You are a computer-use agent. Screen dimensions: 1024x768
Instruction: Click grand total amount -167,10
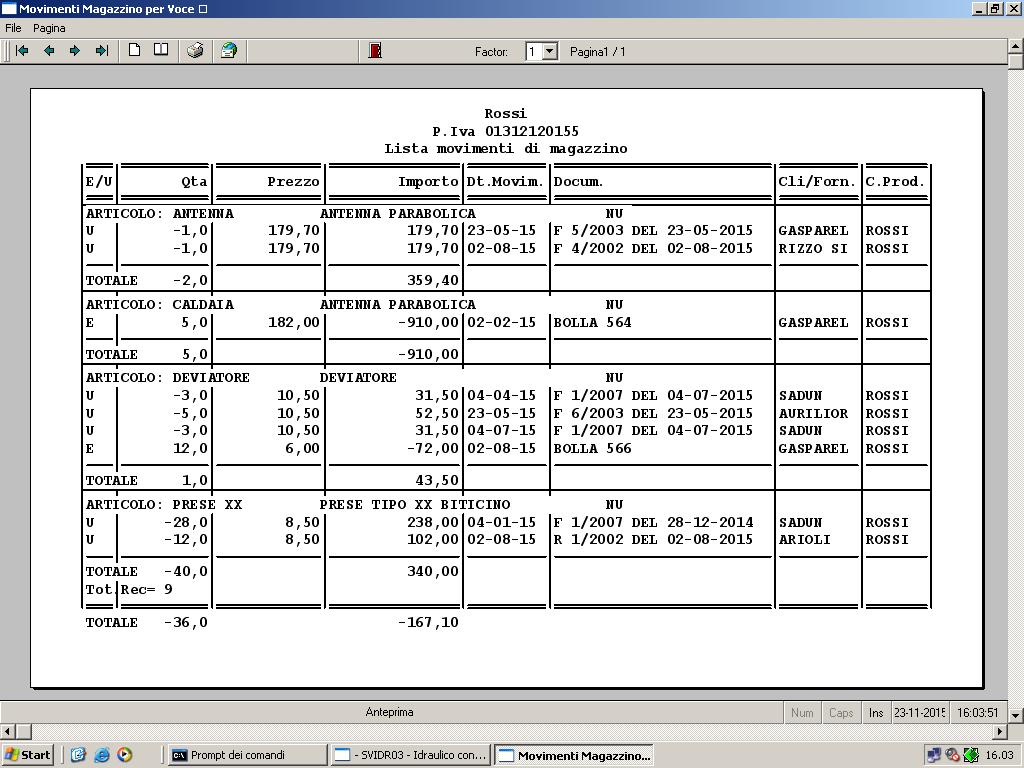click(428, 622)
